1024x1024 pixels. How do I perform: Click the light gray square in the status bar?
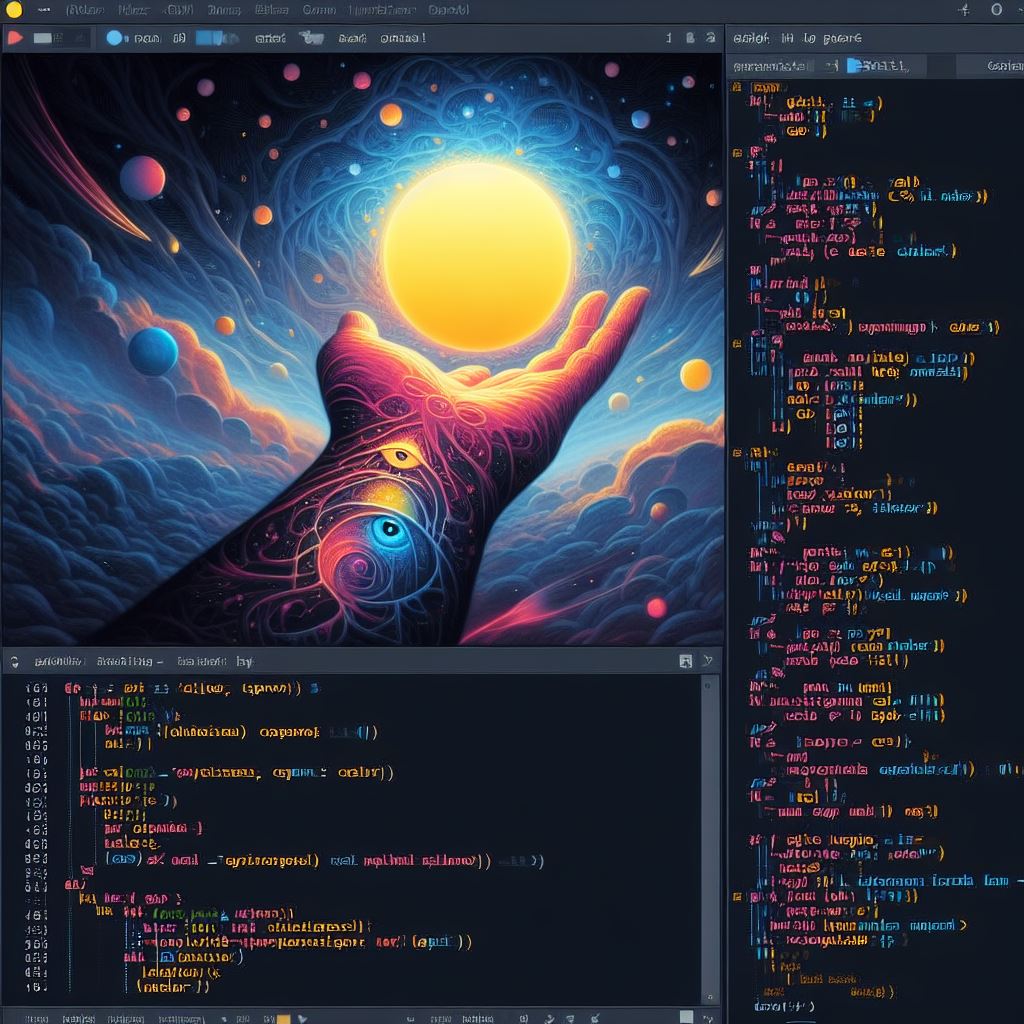[x=686, y=1017]
